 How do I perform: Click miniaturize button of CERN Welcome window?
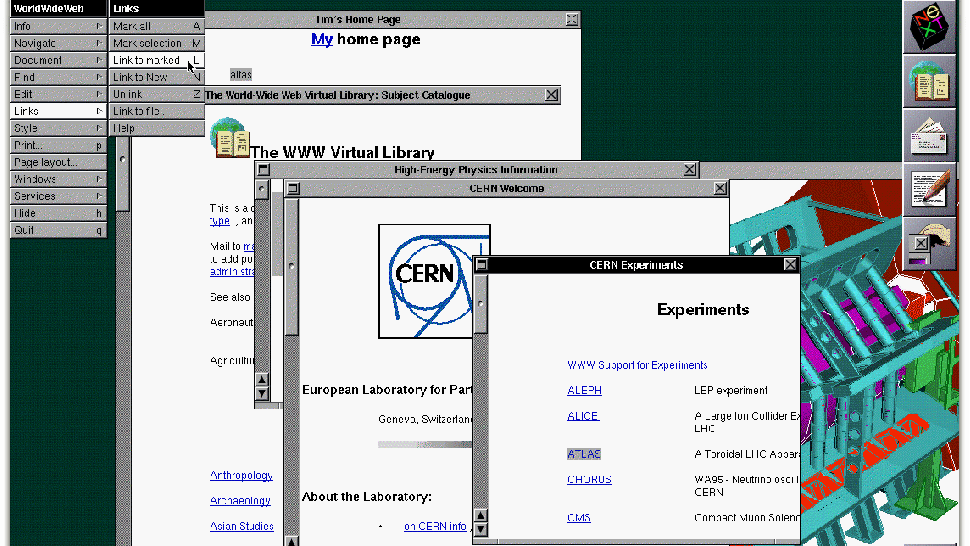(x=293, y=189)
